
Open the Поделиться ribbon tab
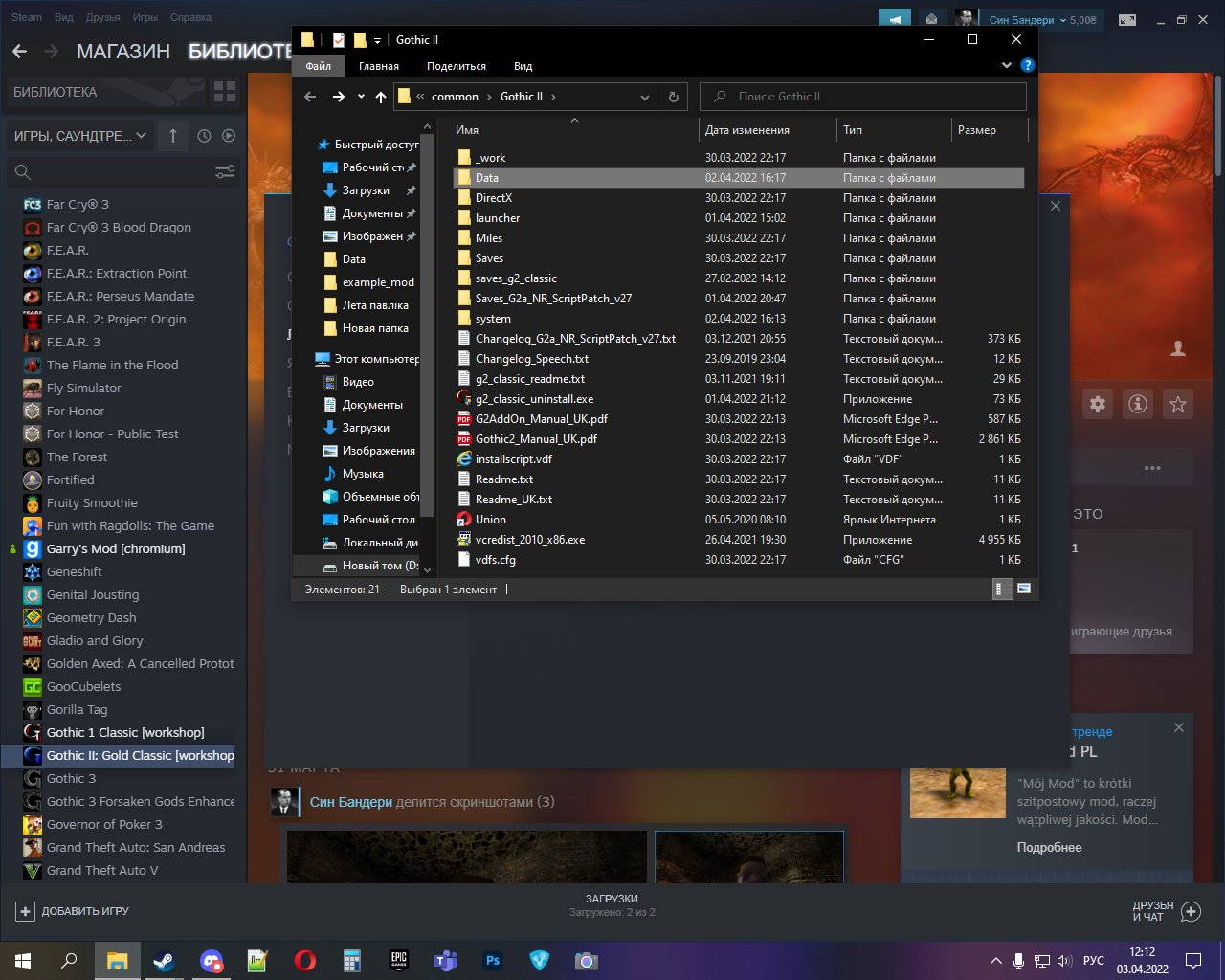pos(457,66)
